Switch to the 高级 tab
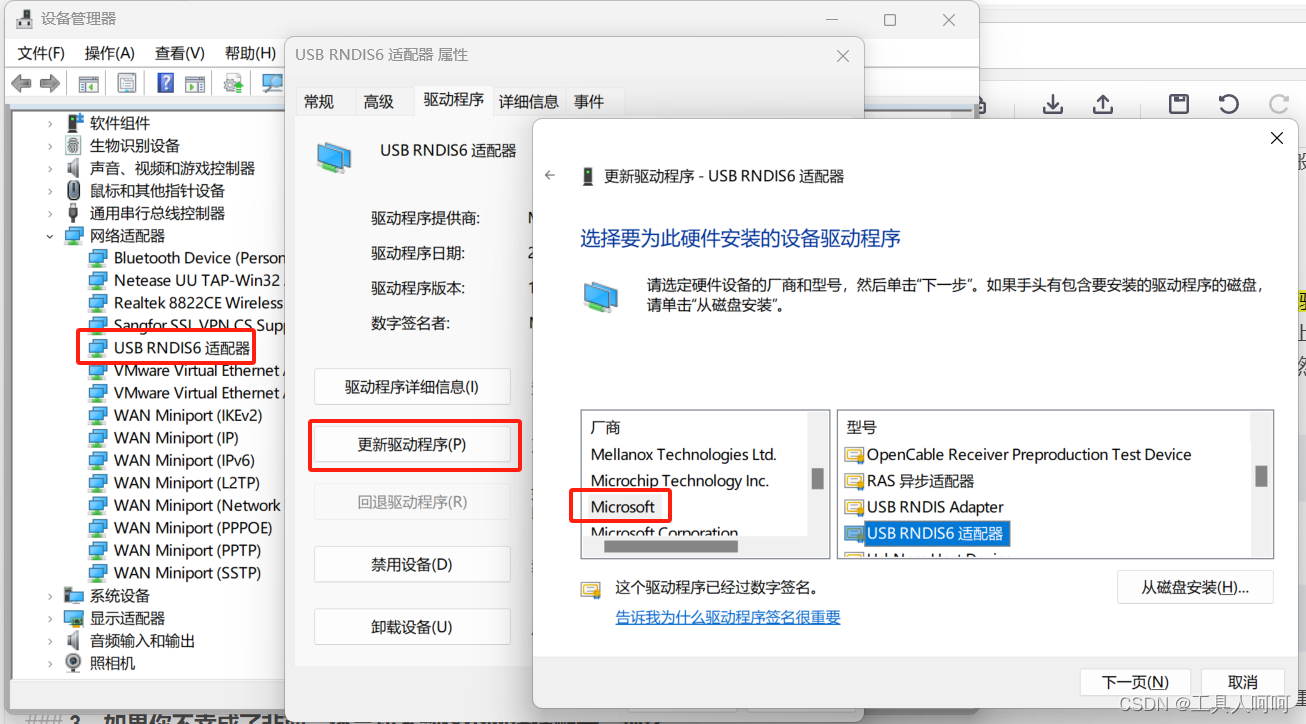The width and height of the screenshot is (1306, 724). click(379, 101)
